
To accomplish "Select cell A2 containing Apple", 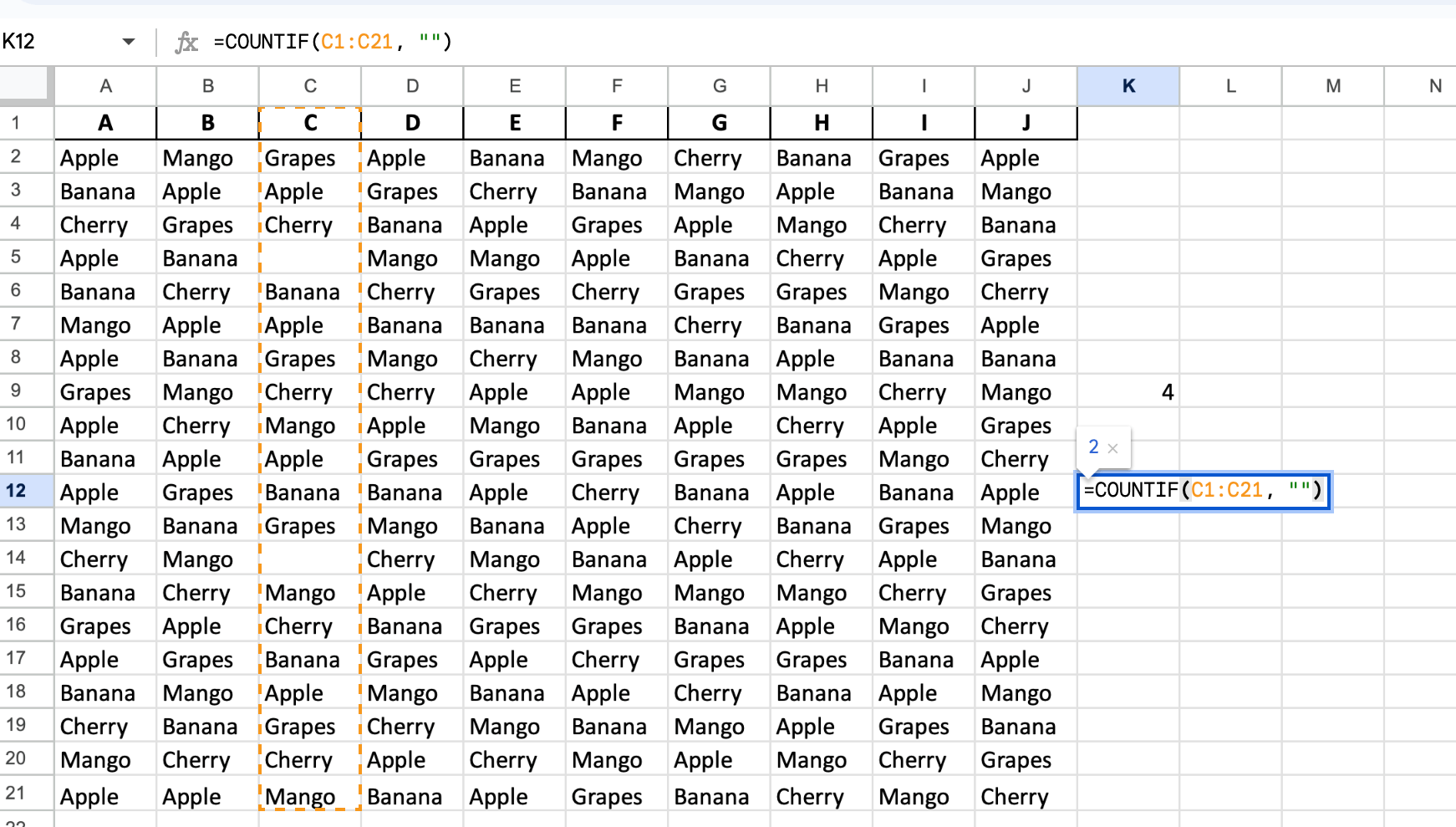I will tap(105, 158).
